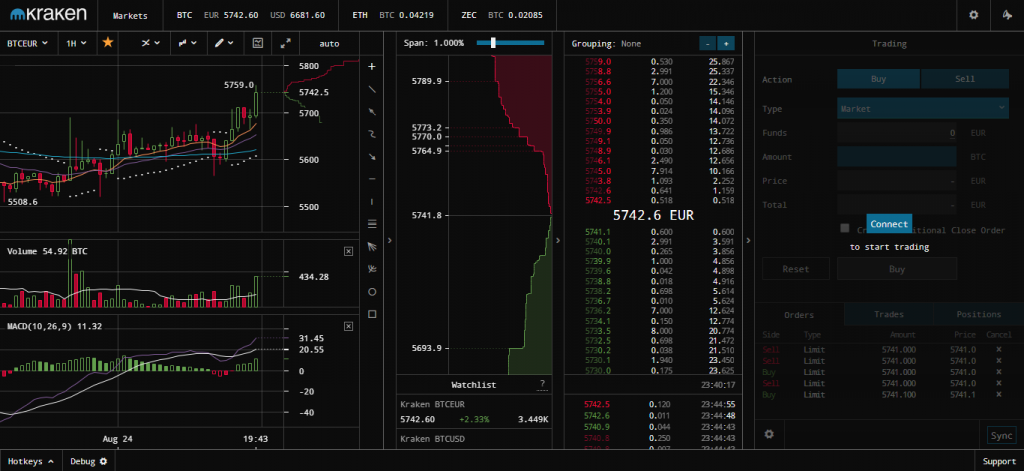This screenshot has width=1024, height=471.
Task: Adjust the Span slider handle
Action: (x=494, y=43)
